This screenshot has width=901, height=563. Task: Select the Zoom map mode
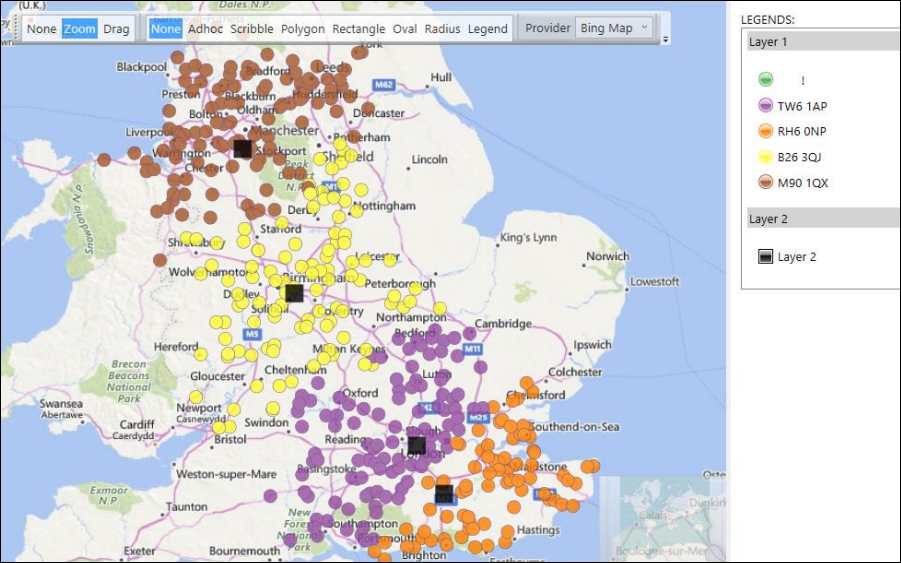tap(79, 29)
